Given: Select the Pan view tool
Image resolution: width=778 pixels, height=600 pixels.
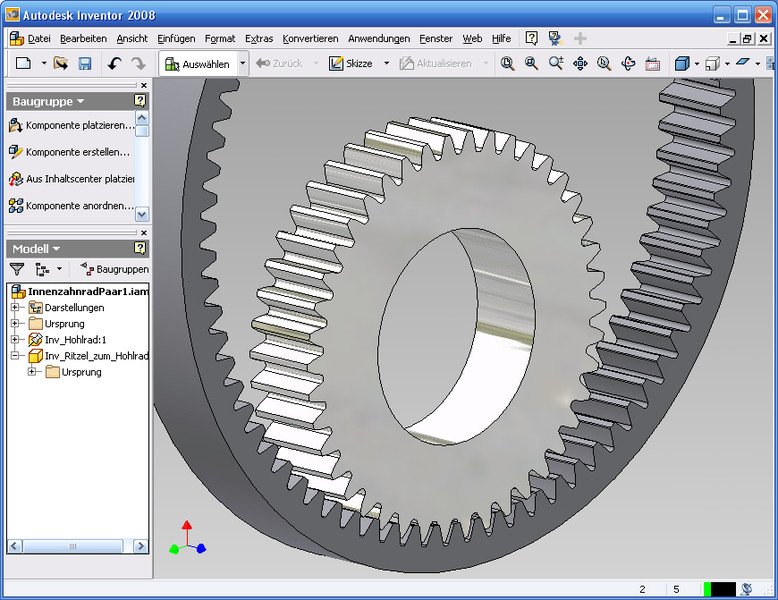Looking at the screenshot, I should coord(580,63).
